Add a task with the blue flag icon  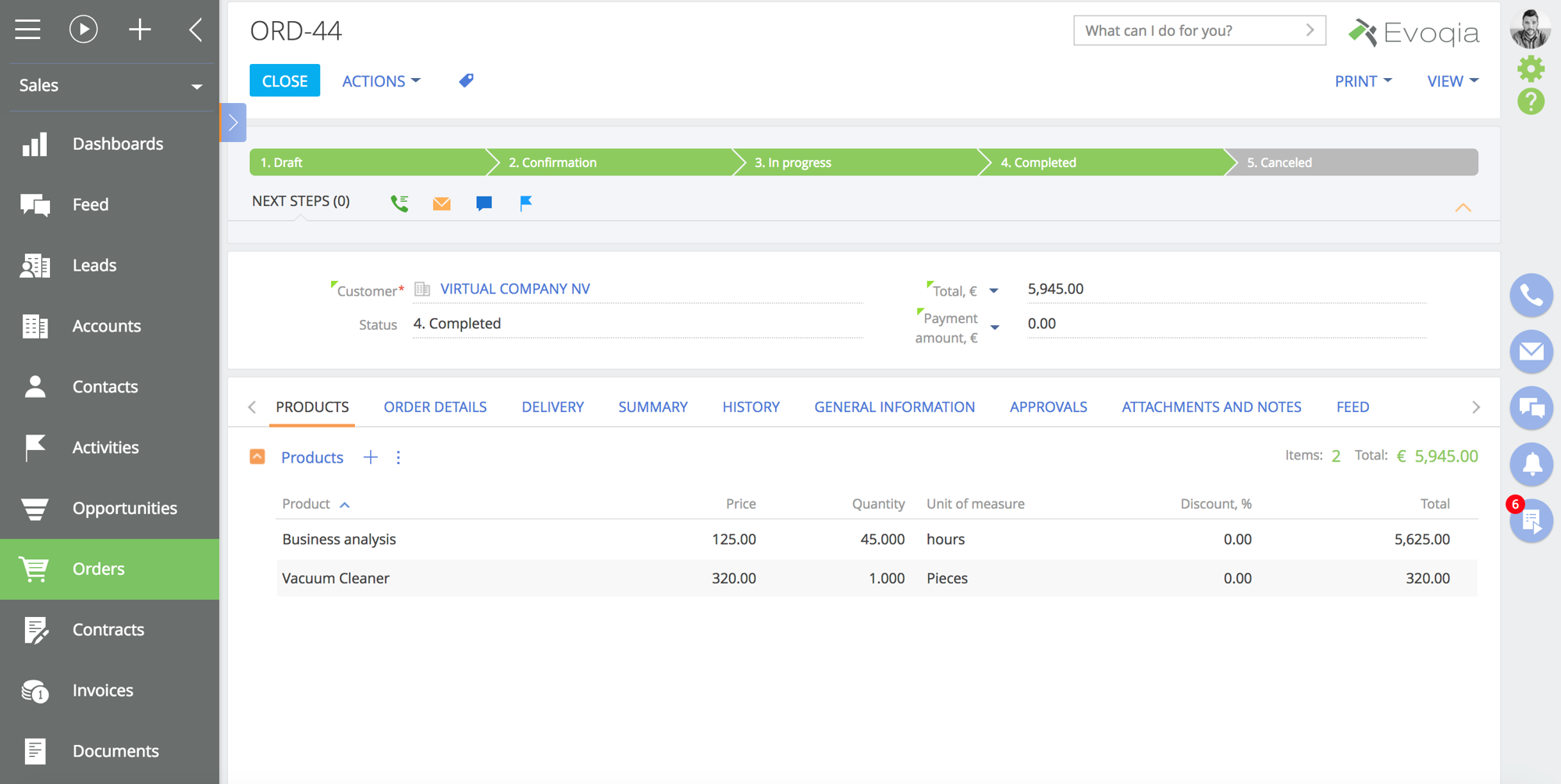[526, 204]
